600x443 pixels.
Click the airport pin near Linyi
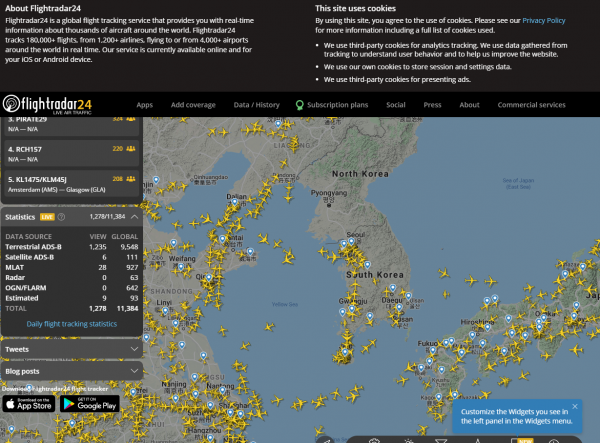coord(165,311)
